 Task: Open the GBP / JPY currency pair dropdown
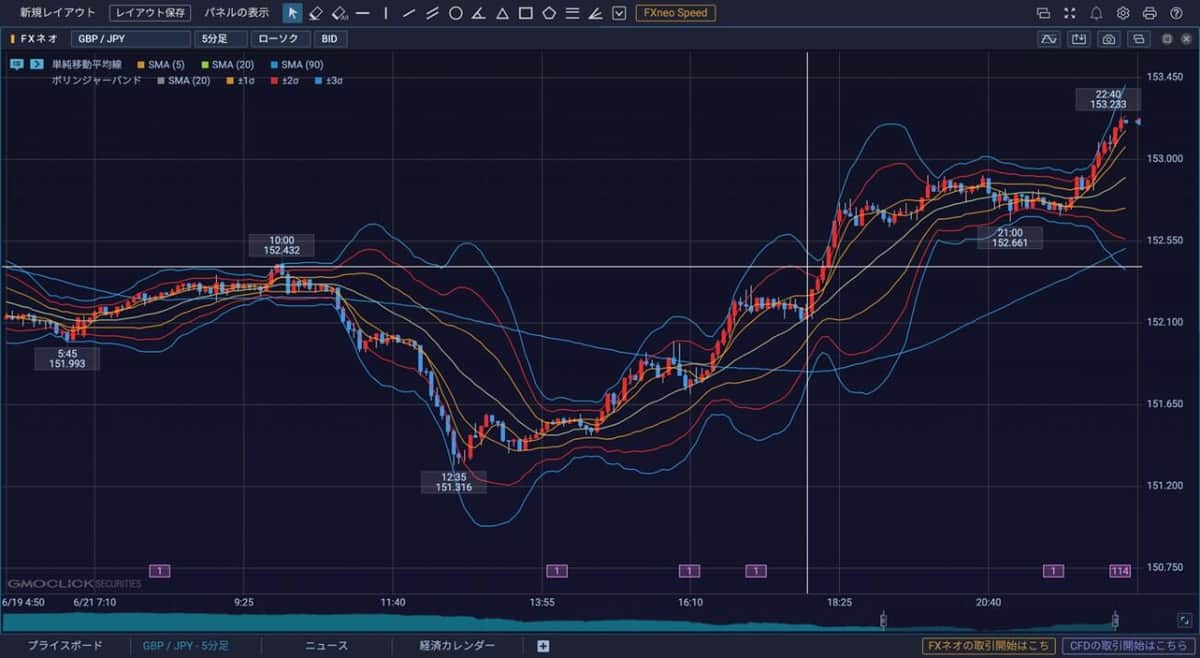coord(129,39)
